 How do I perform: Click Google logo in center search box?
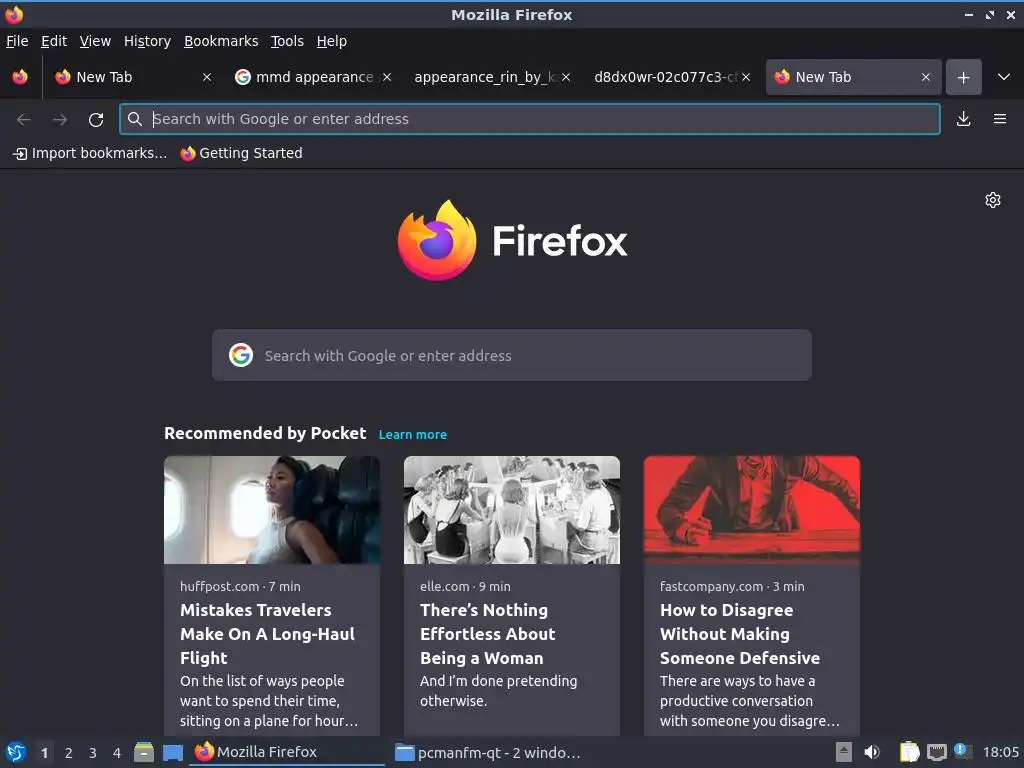pos(241,355)
